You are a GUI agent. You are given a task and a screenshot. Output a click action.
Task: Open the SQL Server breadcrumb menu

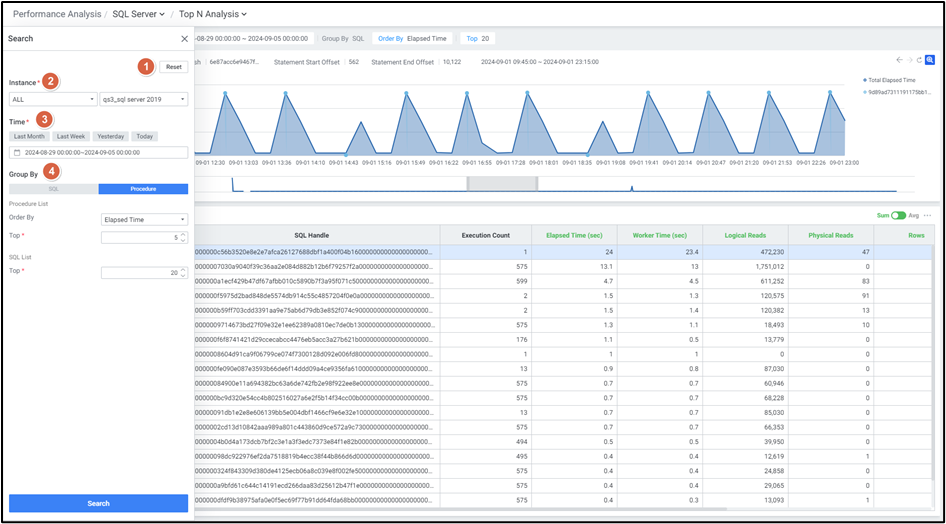click(139, 14)
